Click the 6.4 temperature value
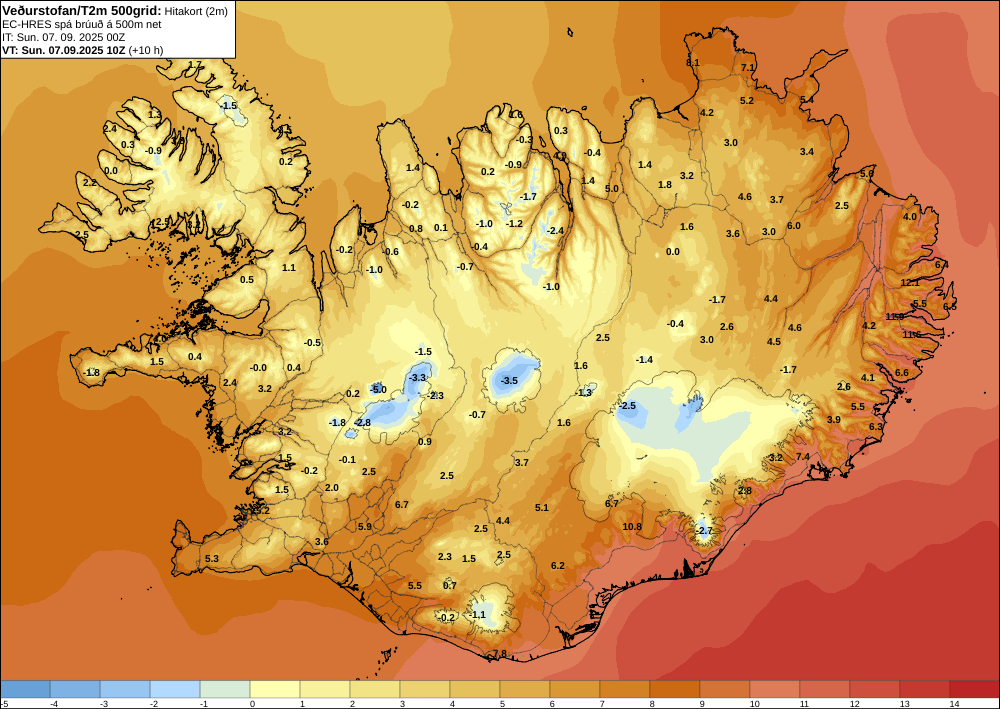The width and height of the screenshot is (1000, 709). tap(941, 264)
